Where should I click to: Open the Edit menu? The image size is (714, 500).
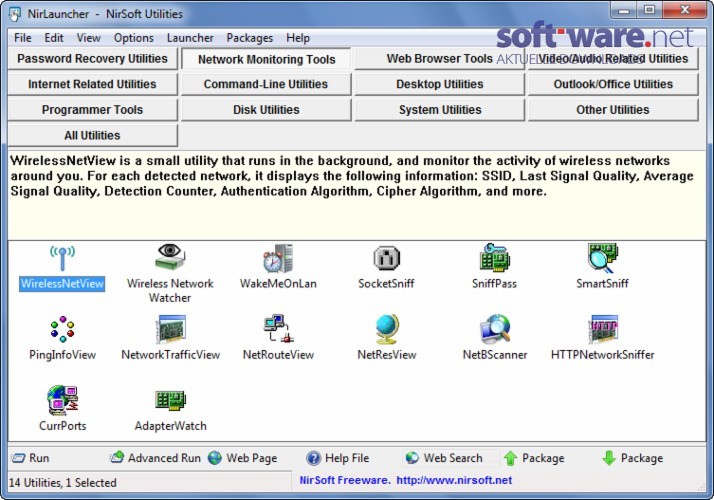pos(54,38)
